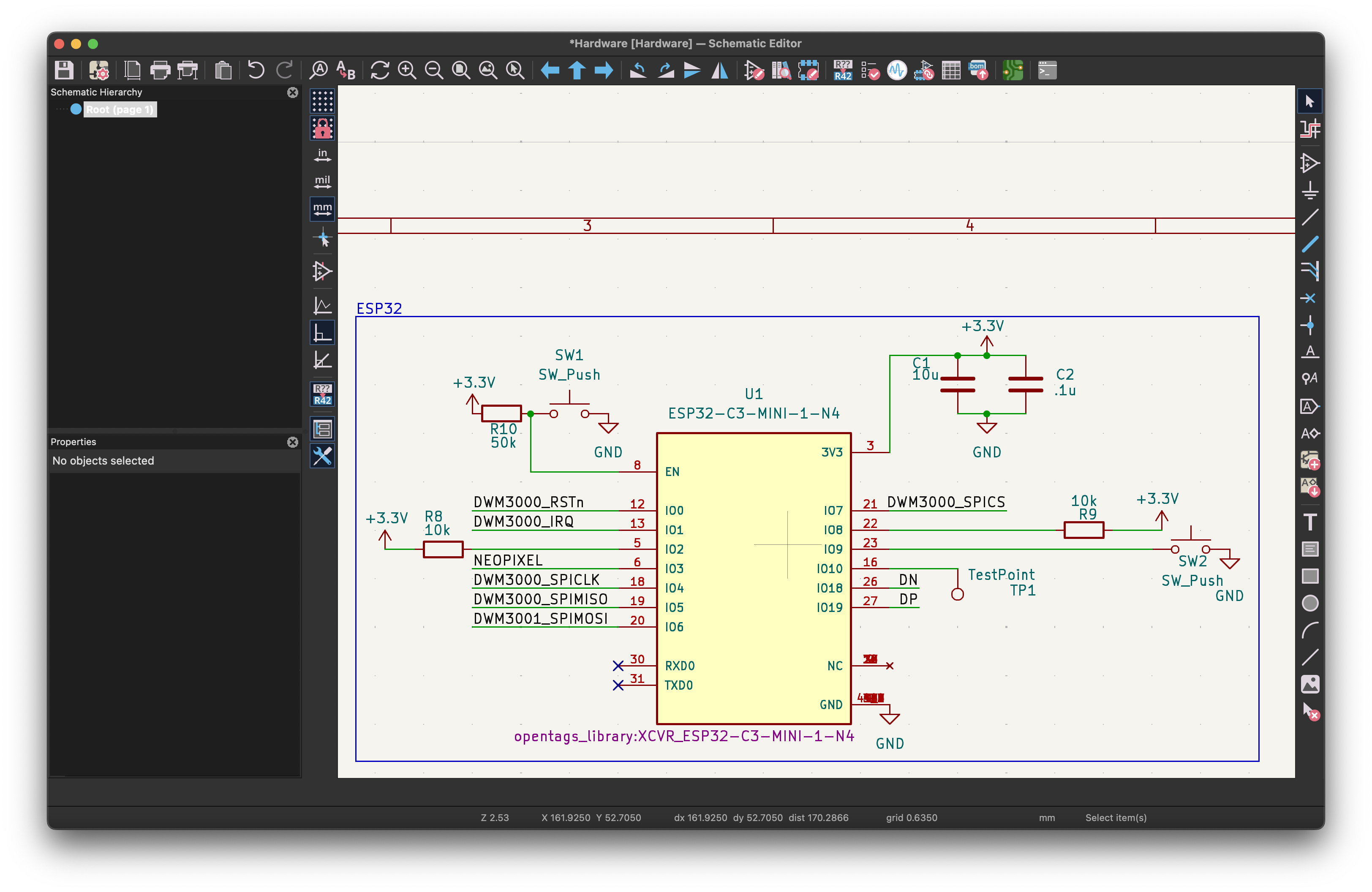Open the symbol library browser
This screenshot has height=892, width=1372.
point(781,70)
